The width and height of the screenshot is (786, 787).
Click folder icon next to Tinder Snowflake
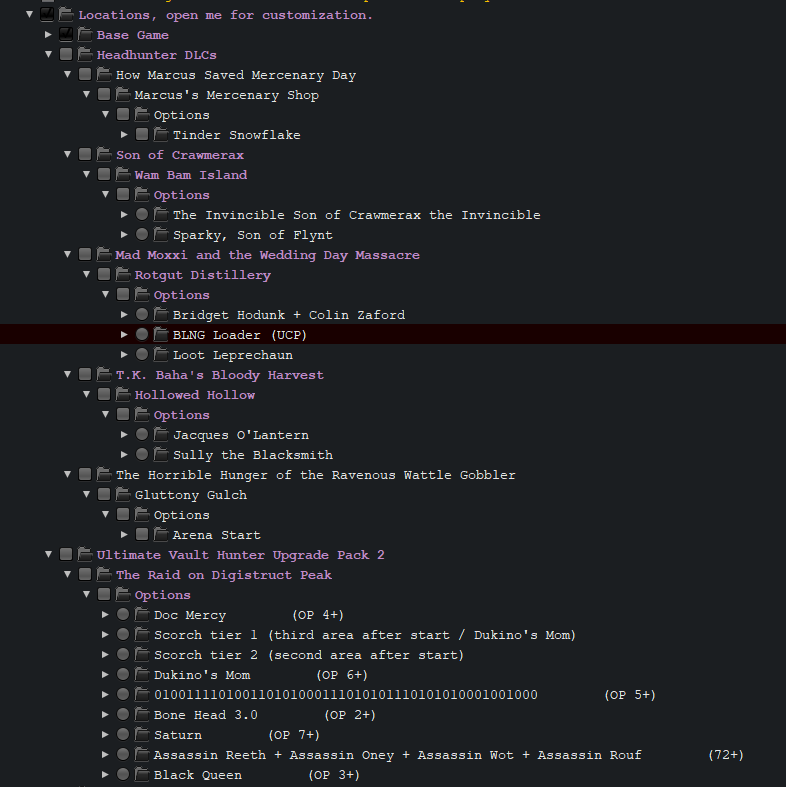161,135
